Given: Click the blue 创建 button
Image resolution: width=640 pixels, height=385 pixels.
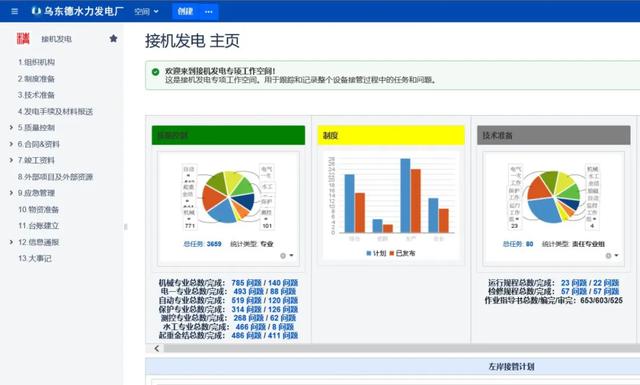Looking at the screenshot, I should pos(185,11).
